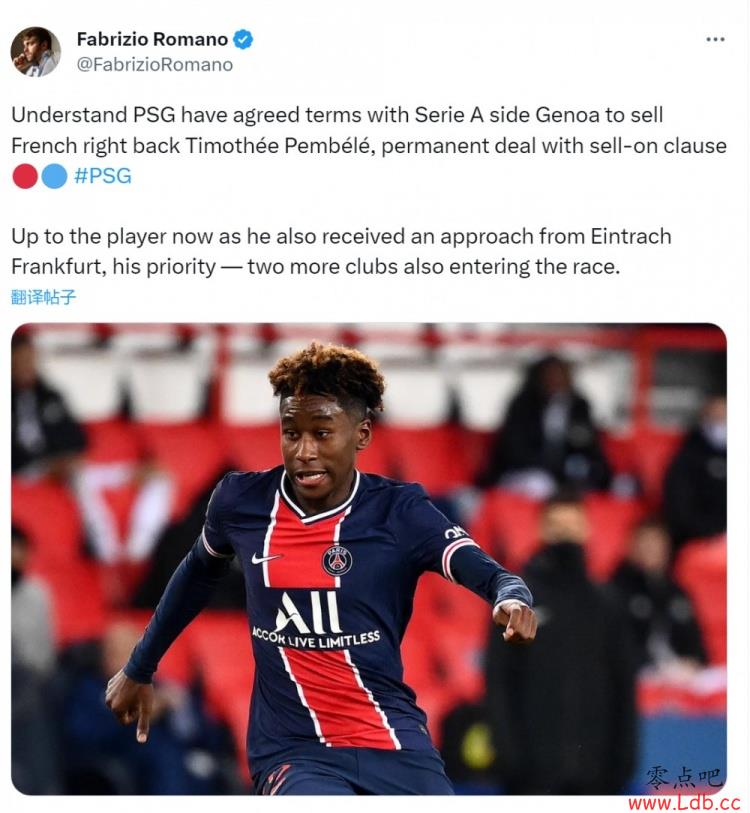This screenshot has height=813, width=750.
Task: Click the Fabrizio Romano display name
Action: [152, 39]
